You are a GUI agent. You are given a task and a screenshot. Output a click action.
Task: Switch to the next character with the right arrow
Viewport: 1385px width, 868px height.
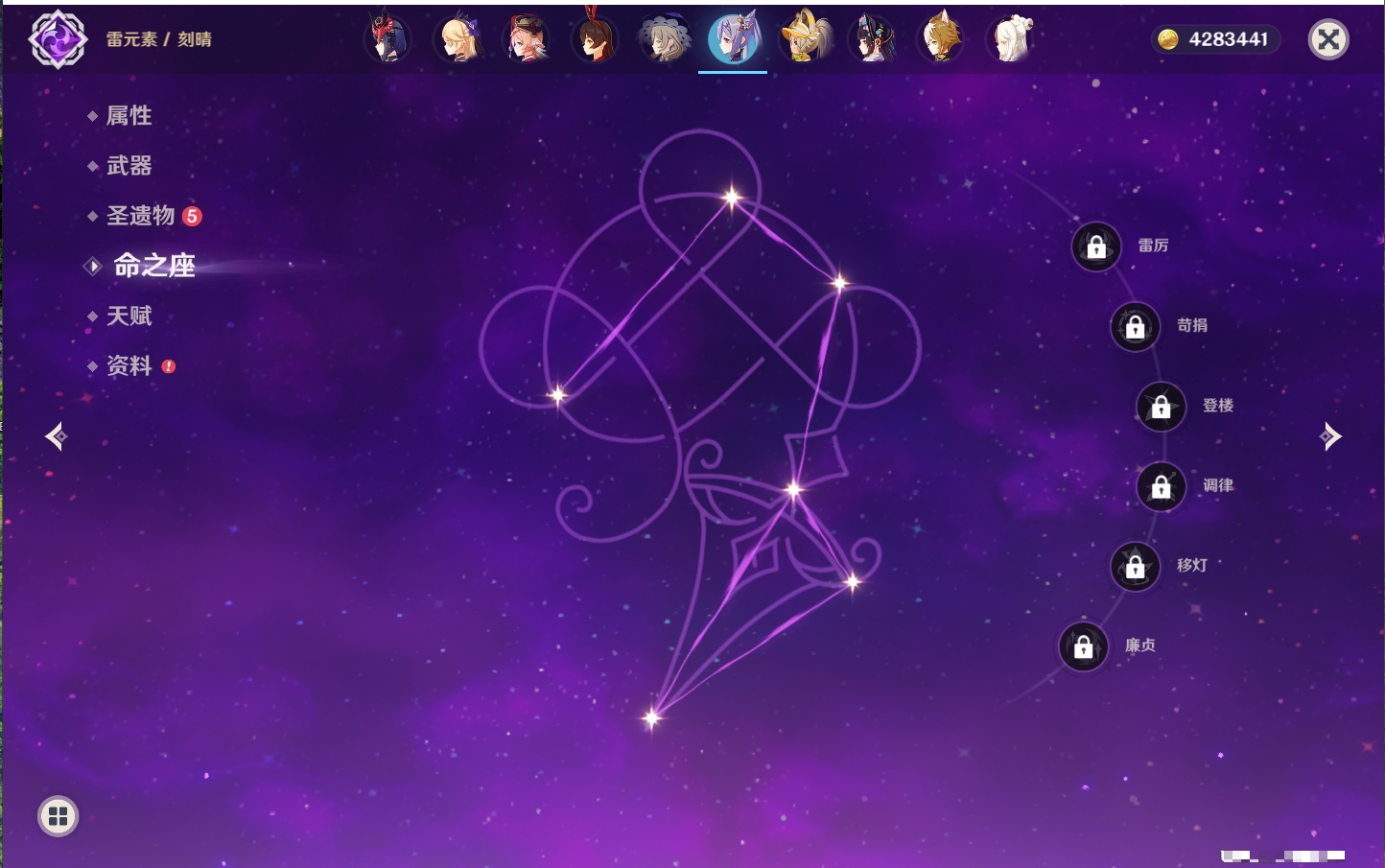pos(1330,436)
